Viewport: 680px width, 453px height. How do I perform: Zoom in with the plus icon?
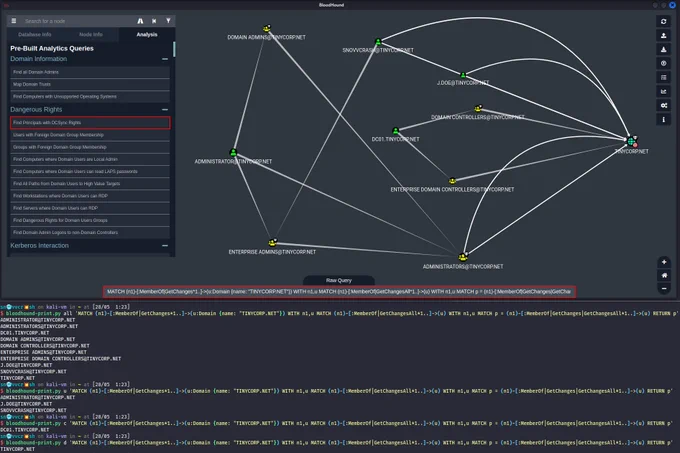[x=664, y=262]
